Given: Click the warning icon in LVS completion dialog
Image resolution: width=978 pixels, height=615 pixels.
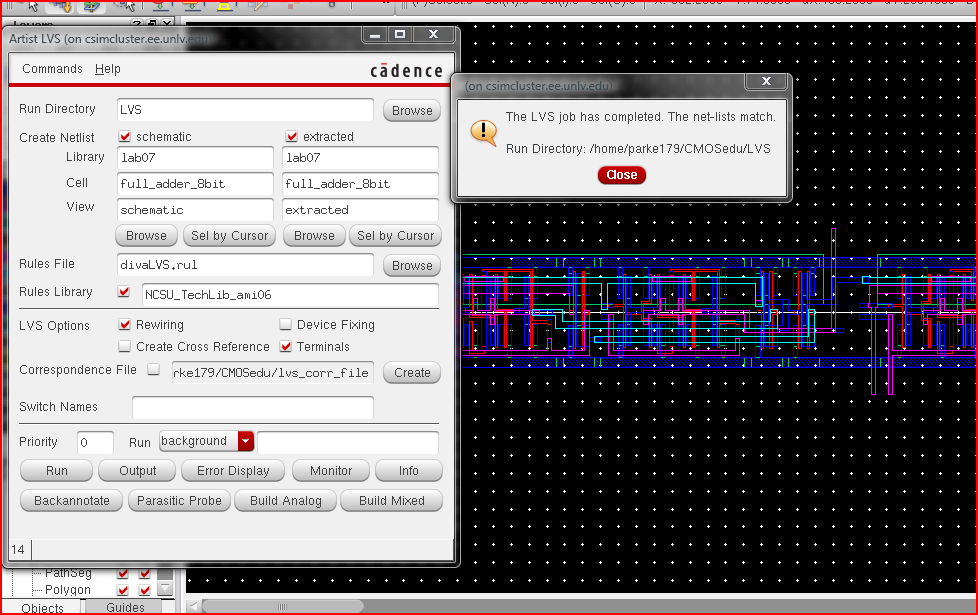Looking at the screenshot, I should pyautogui.click(x=484, y=132).
